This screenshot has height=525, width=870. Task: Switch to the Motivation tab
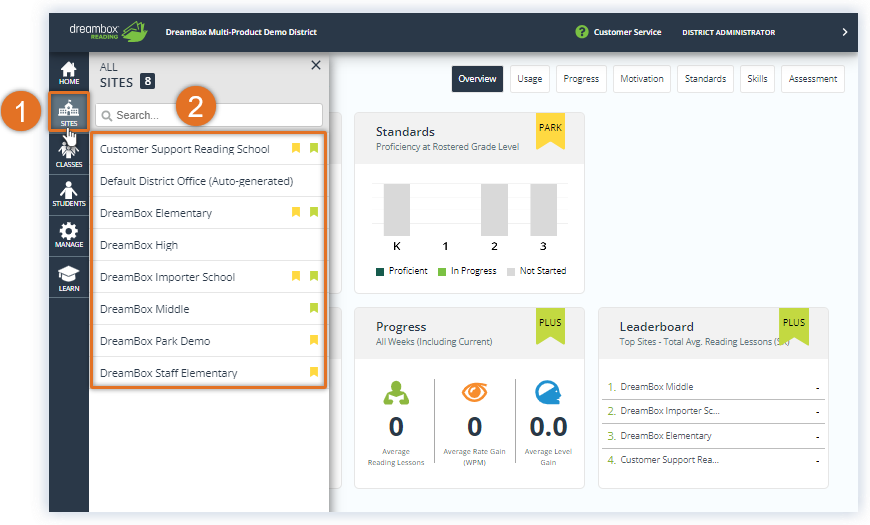[642, 79]
